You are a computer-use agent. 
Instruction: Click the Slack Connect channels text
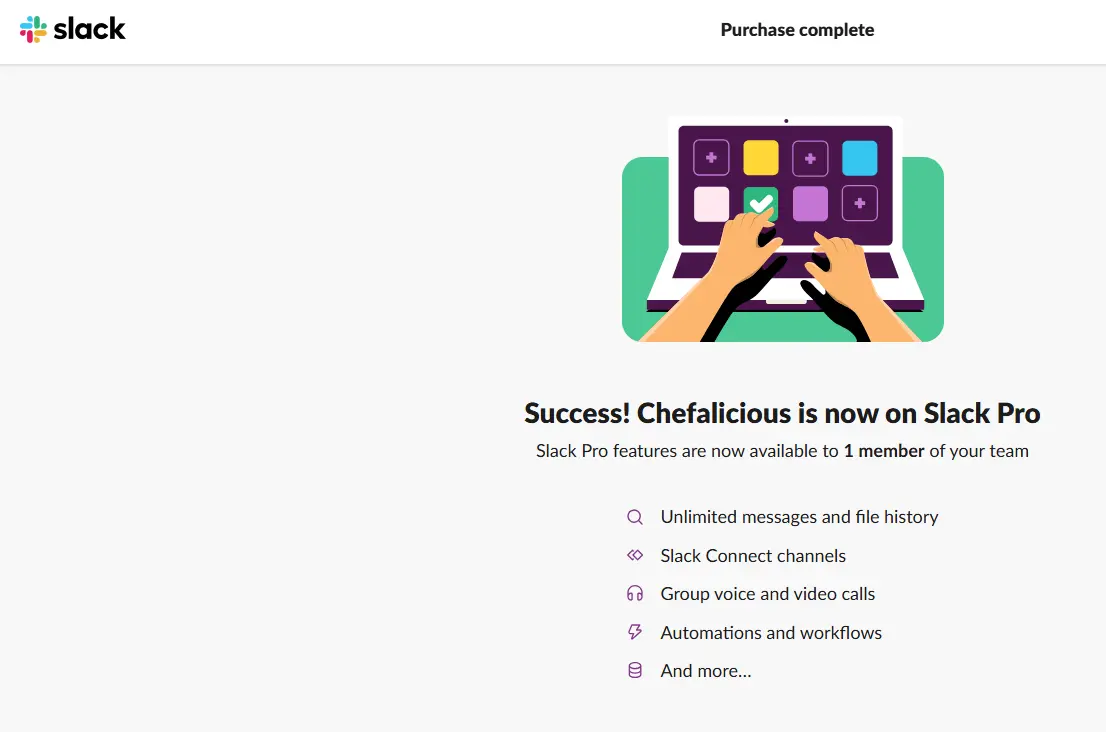pyautogui.click(x=753, y=556)
